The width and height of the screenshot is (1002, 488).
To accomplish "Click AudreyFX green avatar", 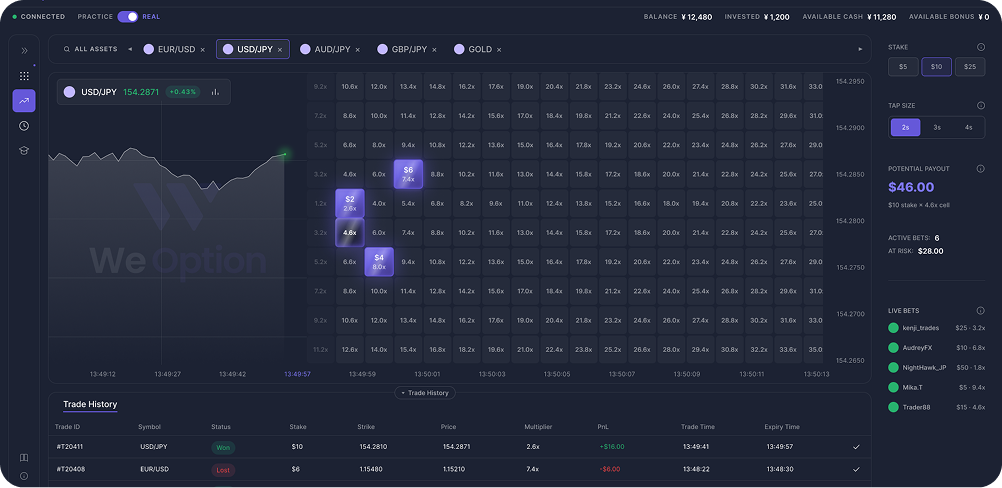I will pos(893,347).
